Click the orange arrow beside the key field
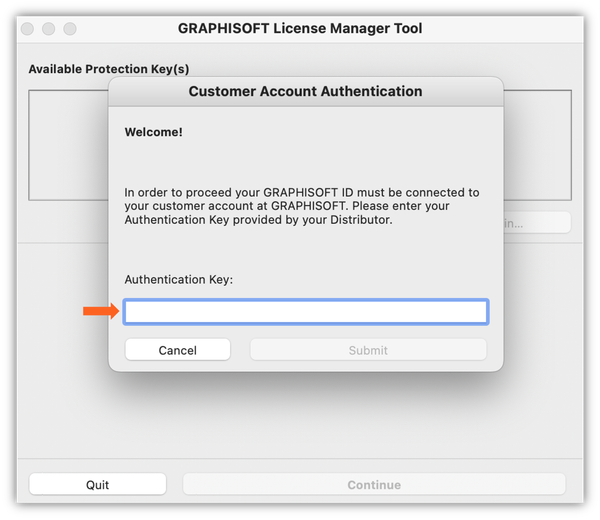600x520 pixels. coord(100,312)
